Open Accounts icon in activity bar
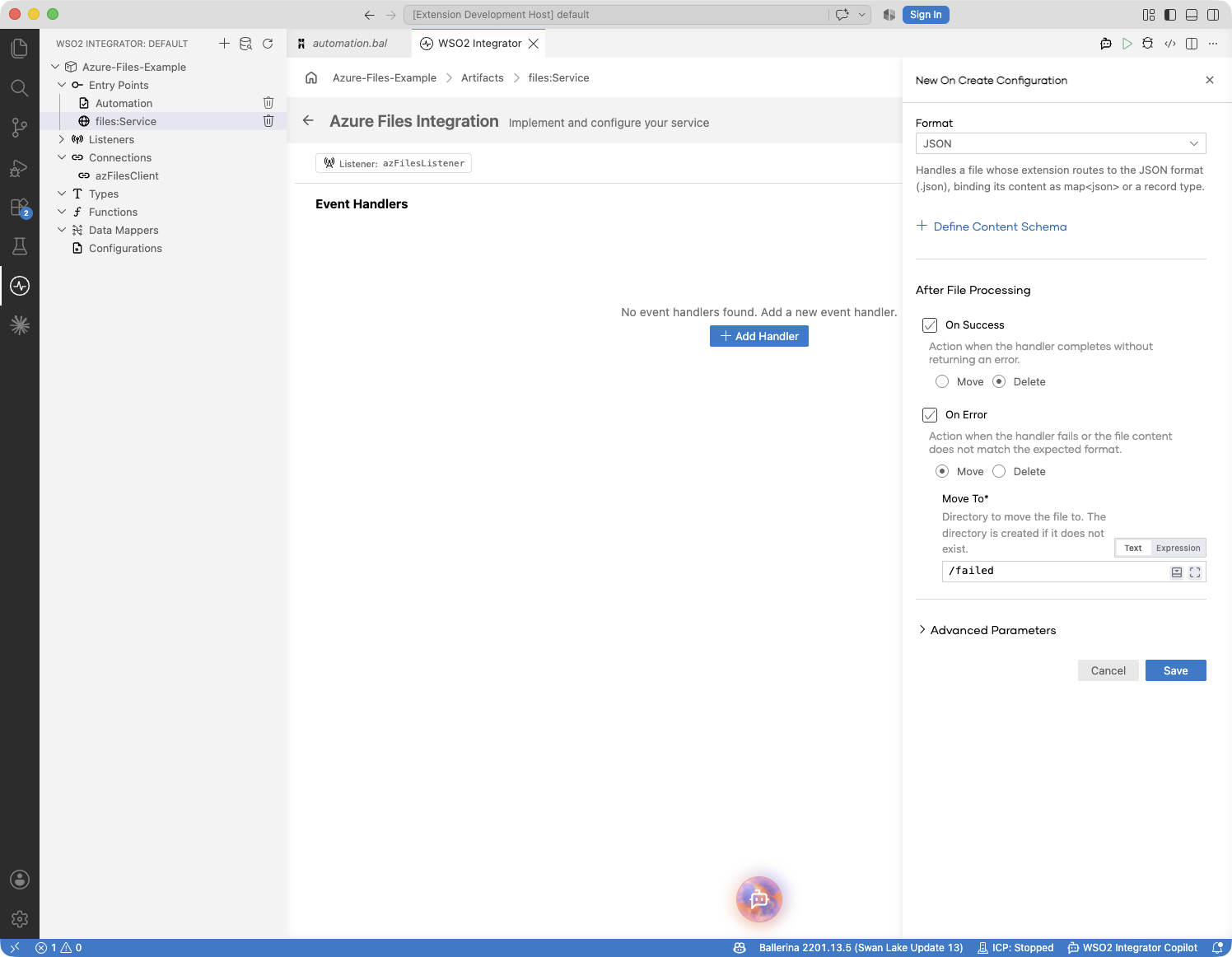1232x957 pixels. pyautogui.click(x=20, y=879)
